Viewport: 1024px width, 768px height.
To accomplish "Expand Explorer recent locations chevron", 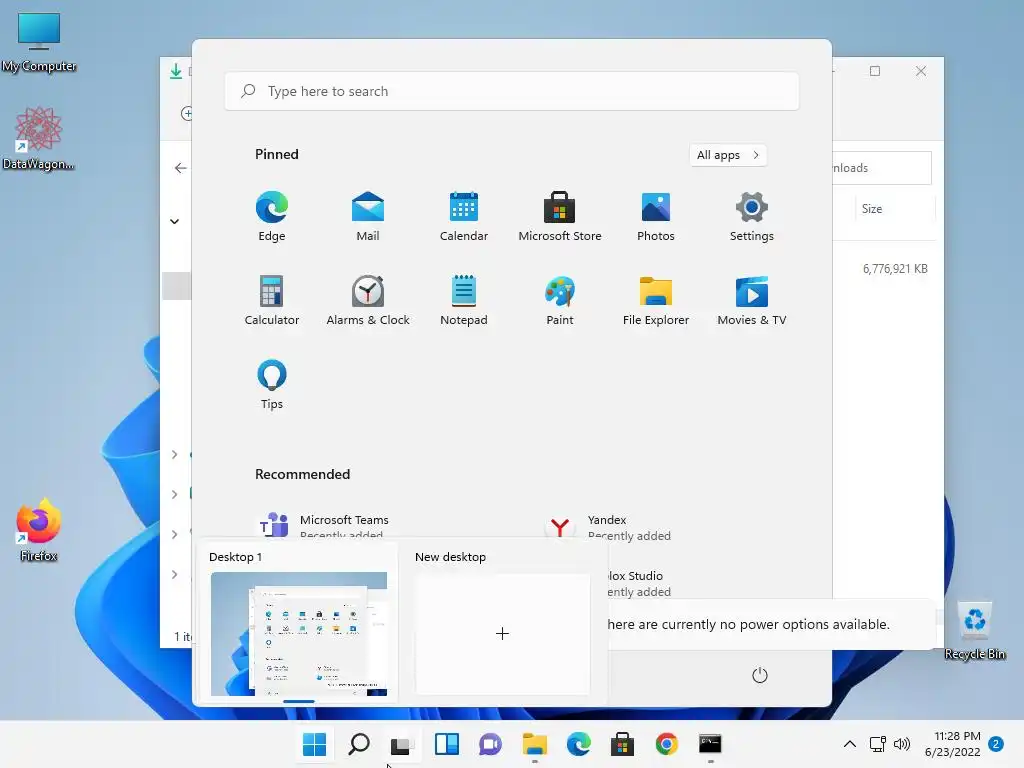I will (174, 221).
